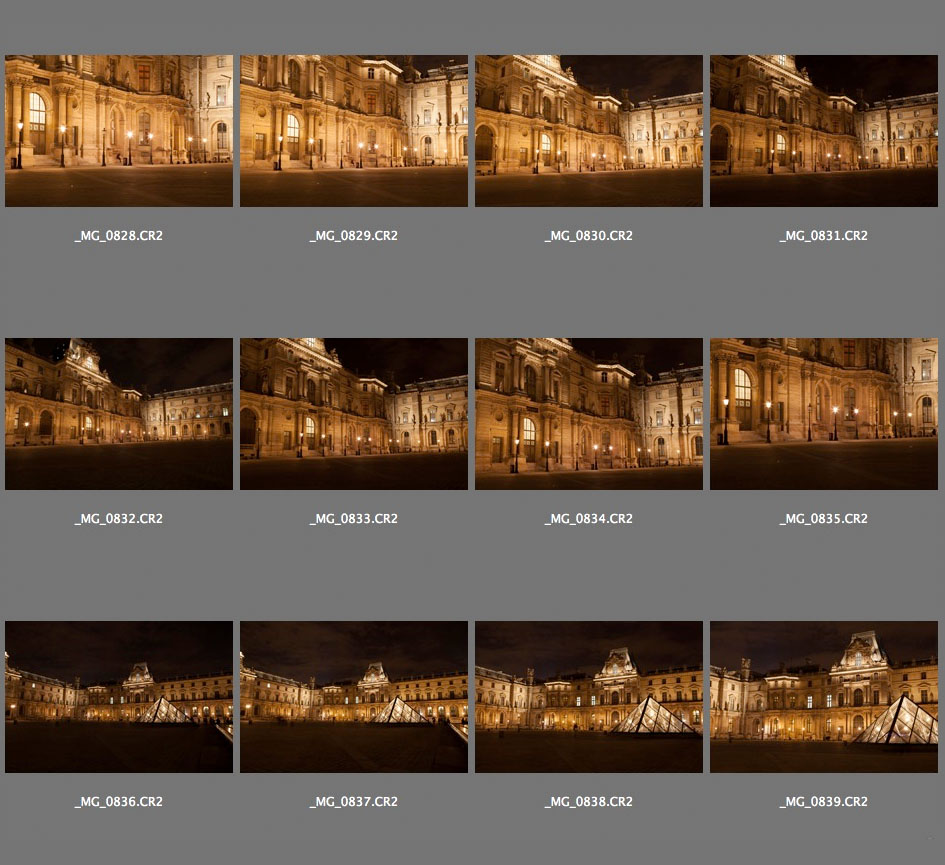This screenshot has width=945, height=865.
Task: Select the _MG_0836.CR2 pyramid photo thumbnail
Action: [x=119, y=697]
